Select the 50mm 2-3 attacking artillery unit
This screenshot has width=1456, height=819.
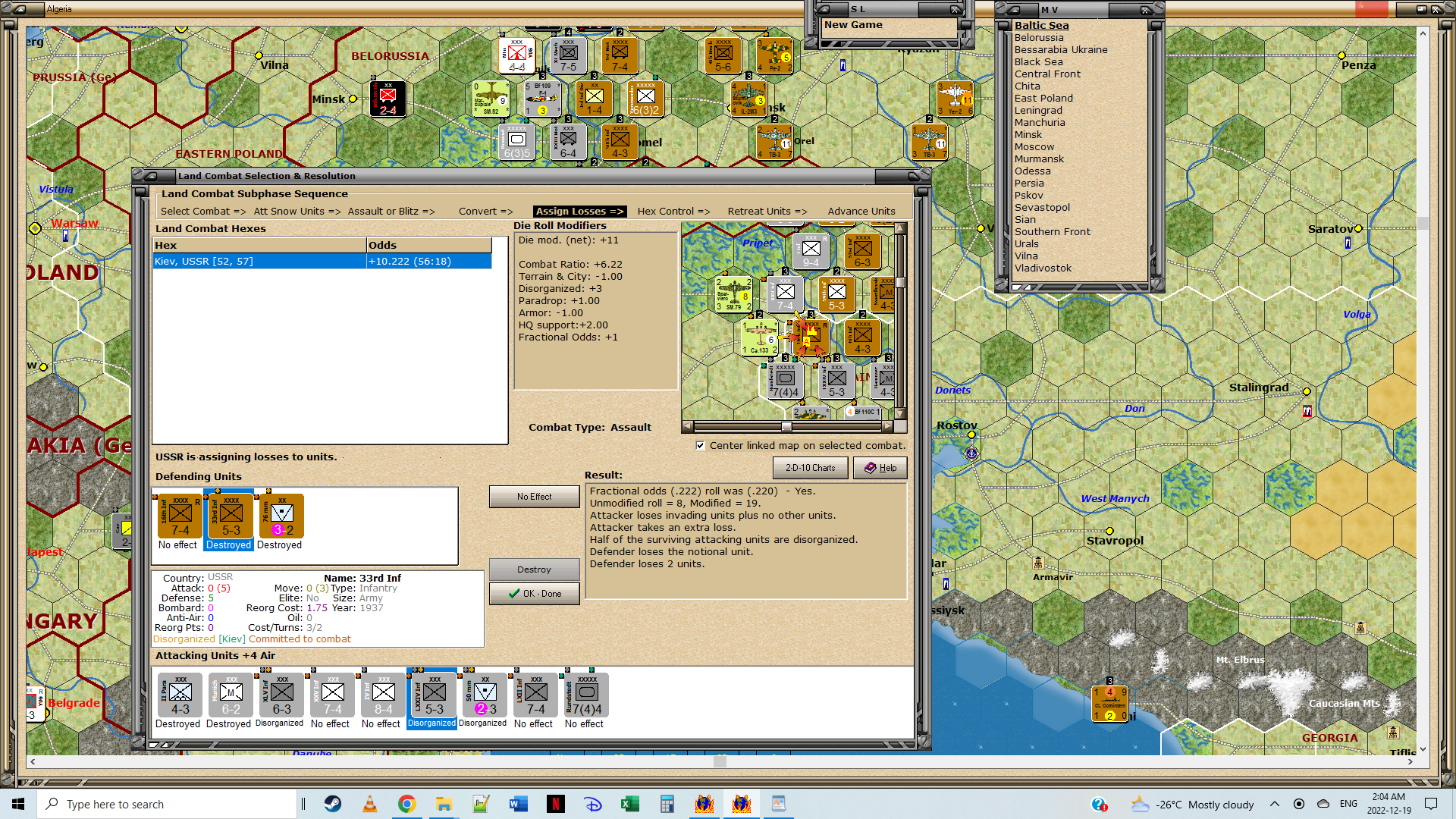(485, 695)
